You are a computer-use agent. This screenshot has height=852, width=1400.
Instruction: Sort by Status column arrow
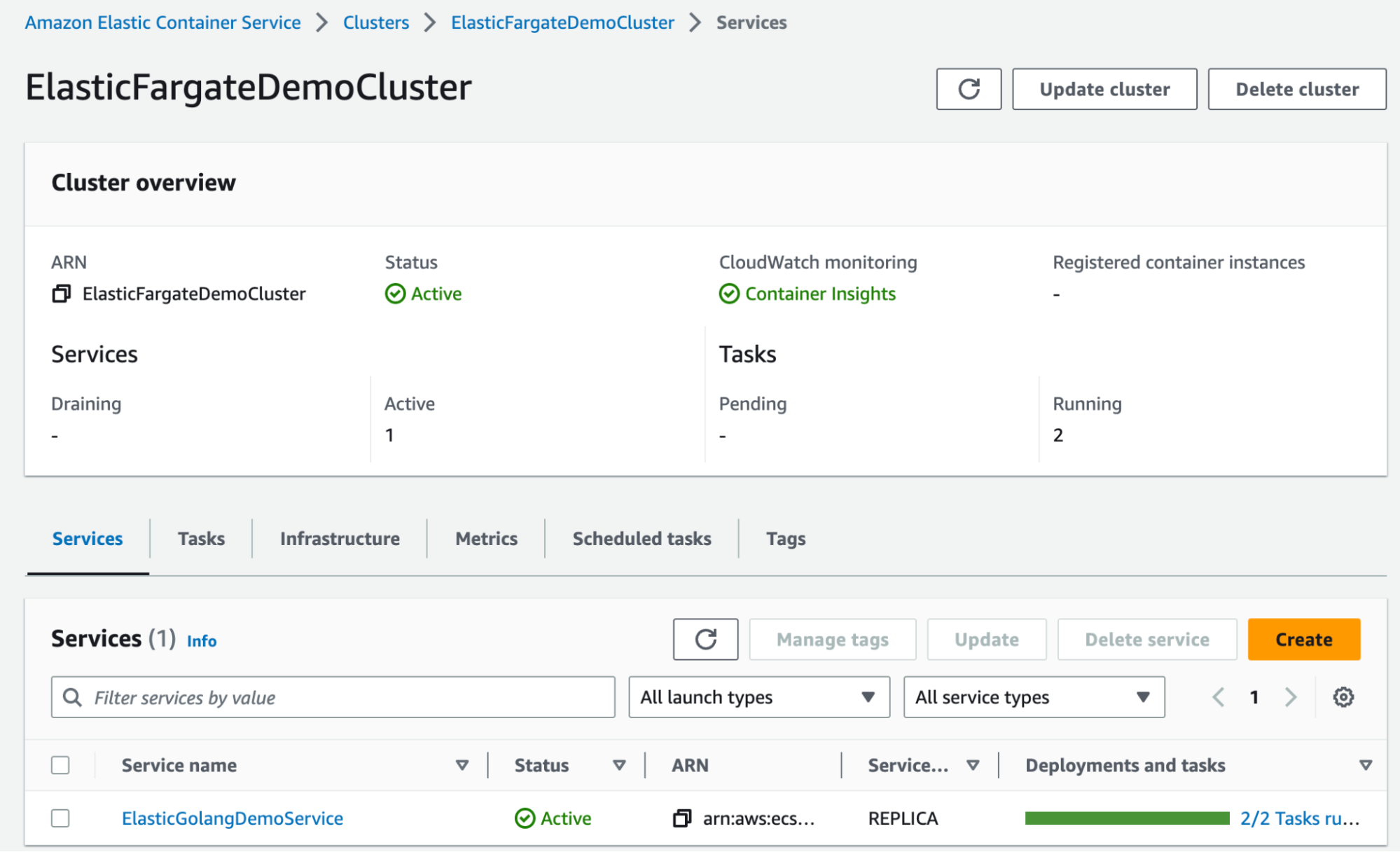(619, 765)
